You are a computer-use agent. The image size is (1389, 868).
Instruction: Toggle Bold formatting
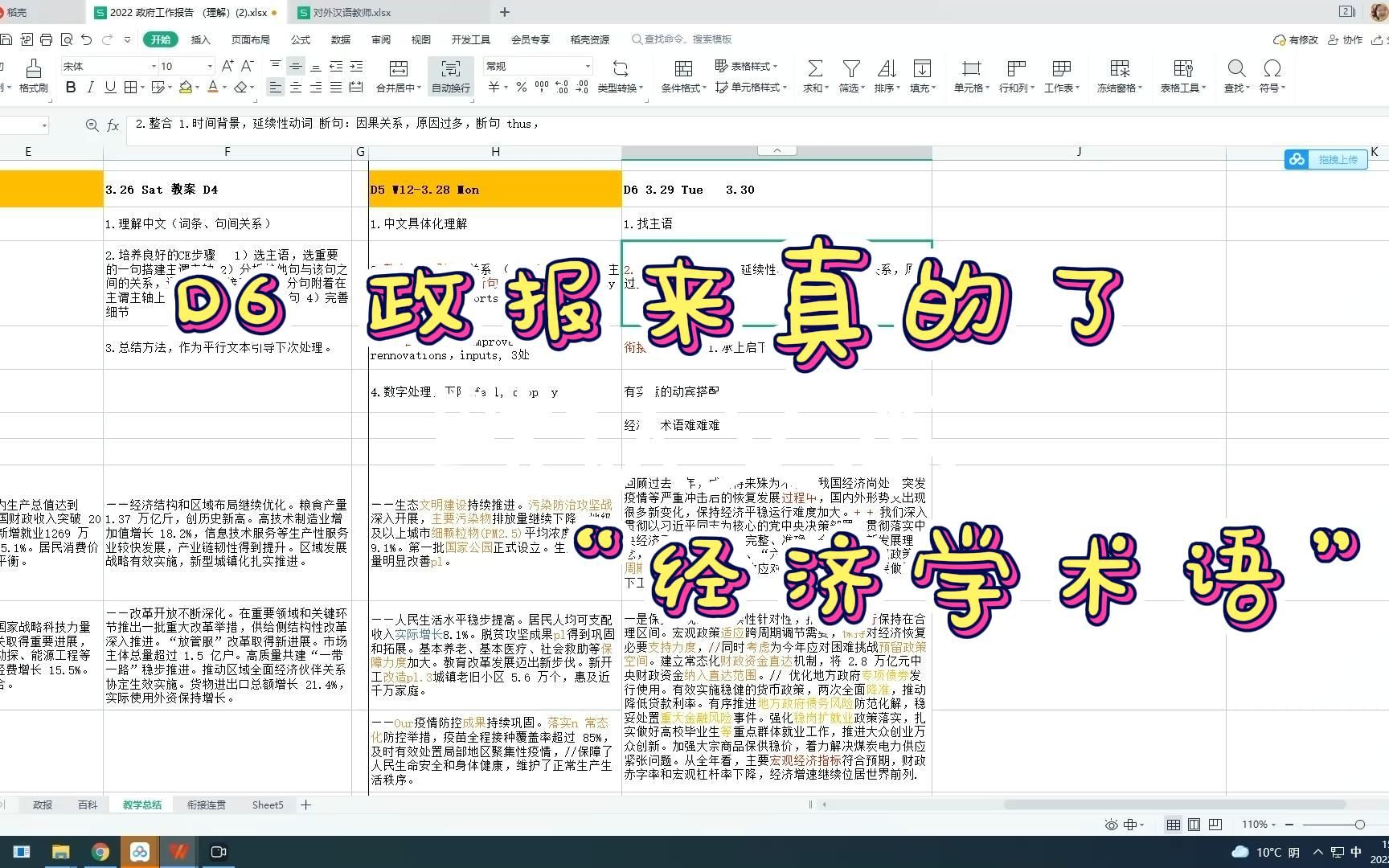click(71, 87)
